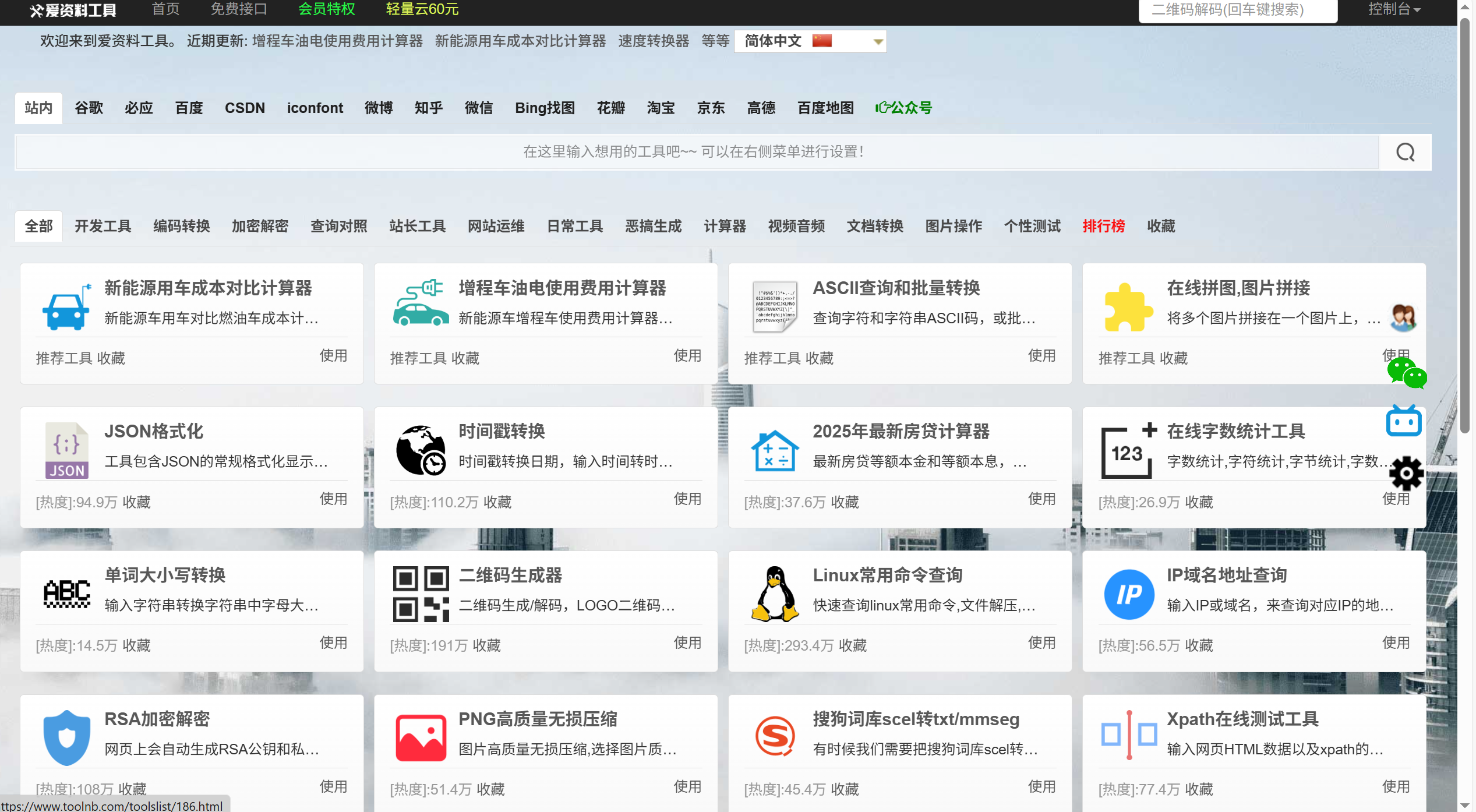Viewport: 1476px width, 812px height.
Task: Click 使用 on 时间戳转换 card
Action: pyautogui.click(x=687, y=499)
